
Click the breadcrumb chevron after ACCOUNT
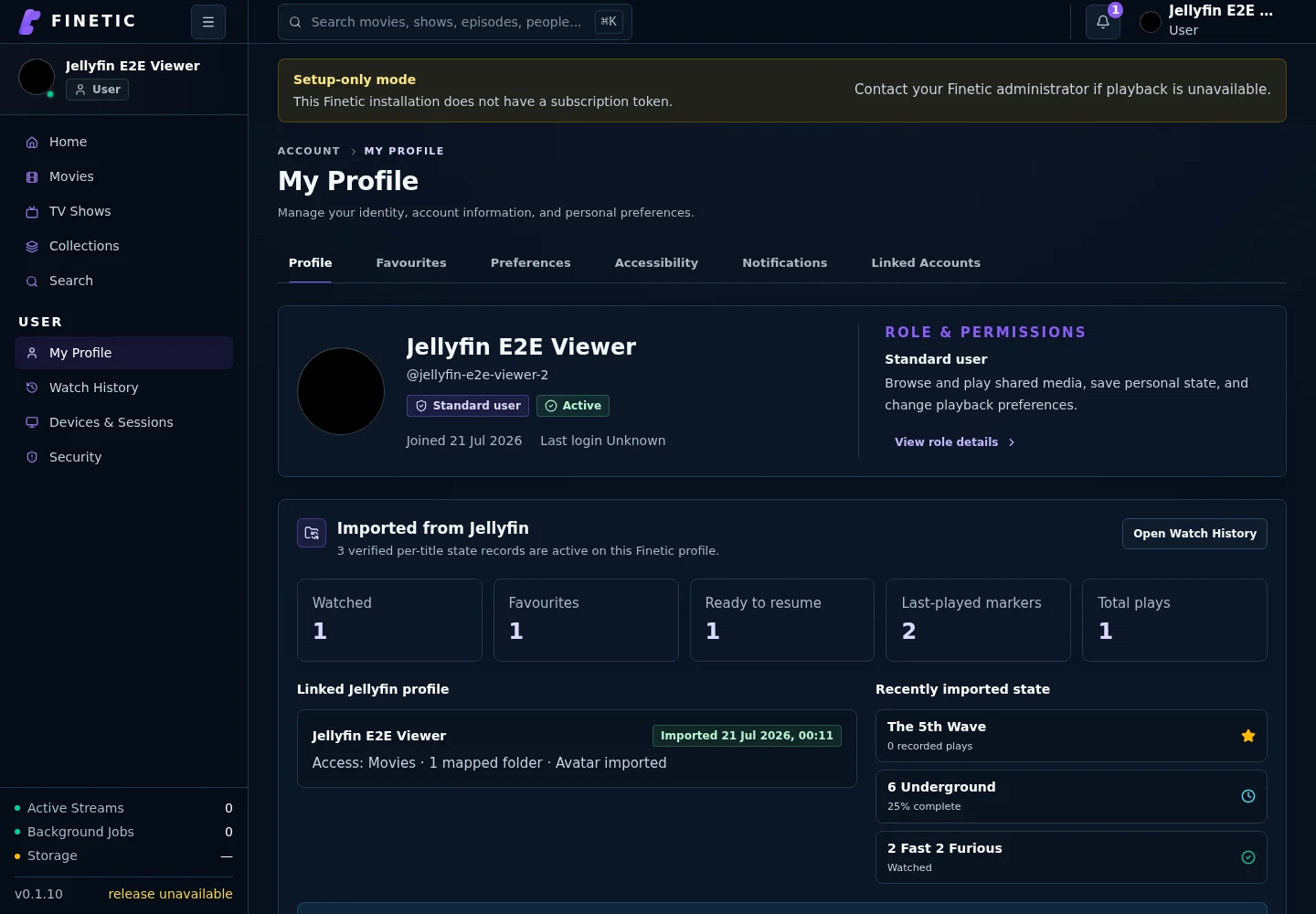(353, 152)
